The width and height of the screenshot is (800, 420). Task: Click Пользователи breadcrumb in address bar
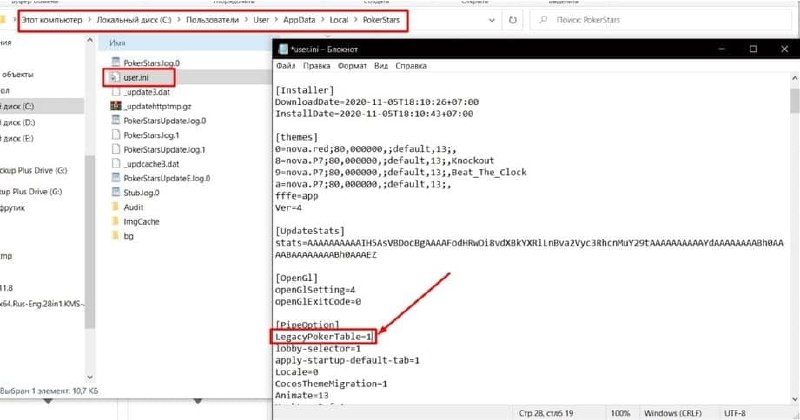[x=212, y=20]
